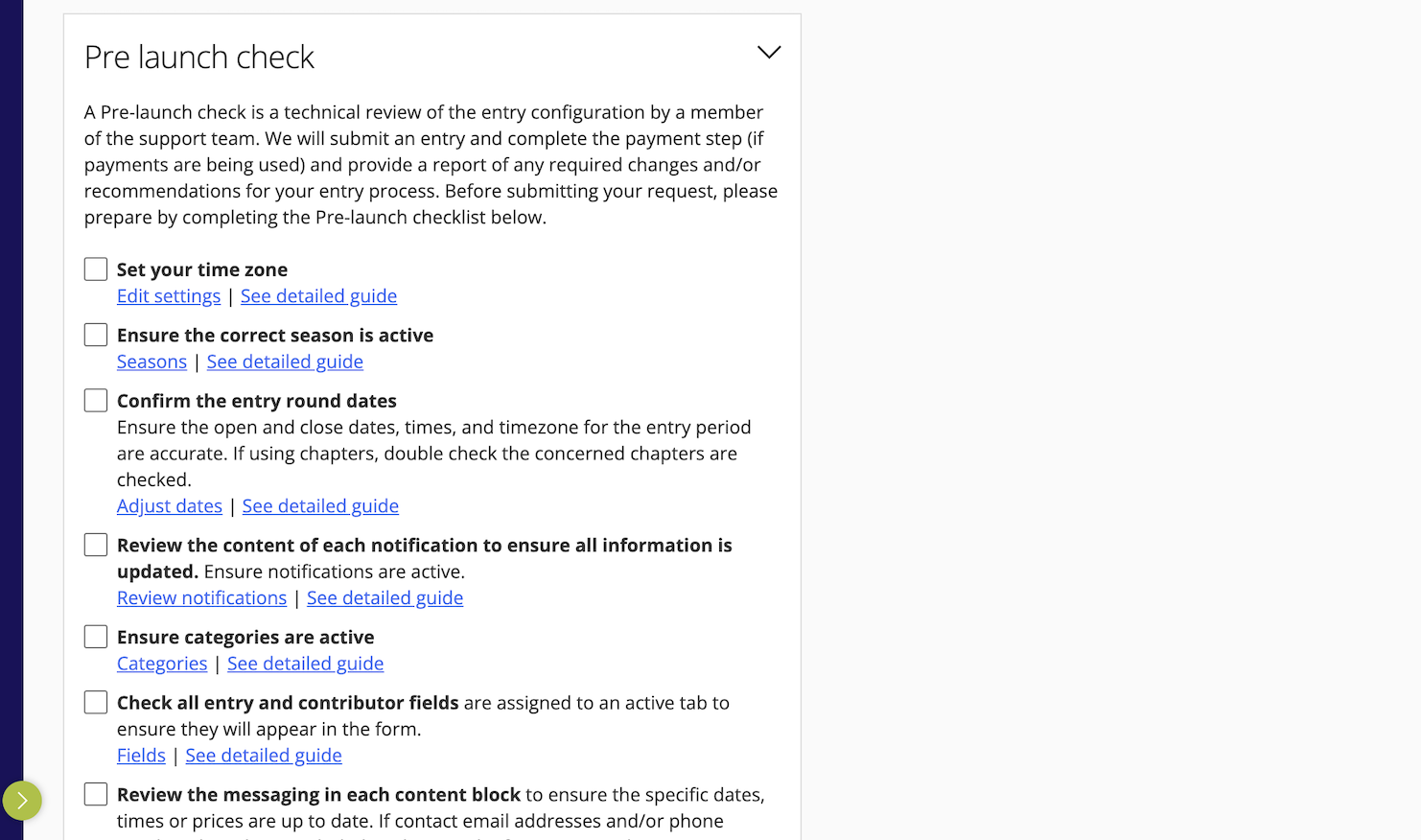
Task: See detailed guide for entry round dates
Action: coord(320,506)
